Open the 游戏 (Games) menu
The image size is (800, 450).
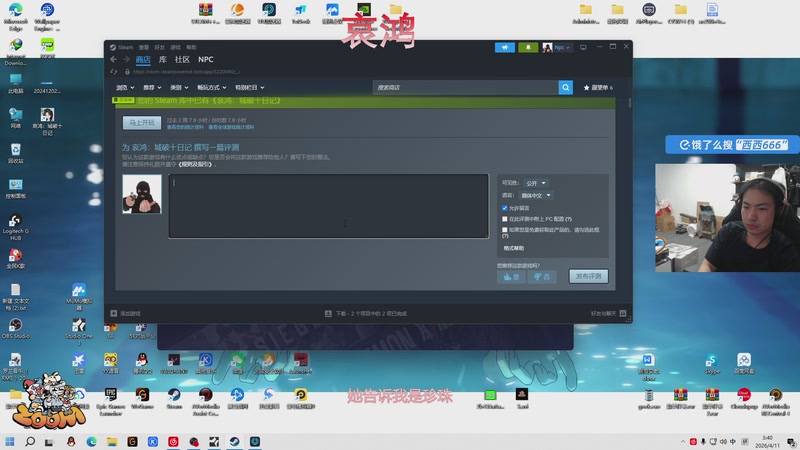pos(176,47)
